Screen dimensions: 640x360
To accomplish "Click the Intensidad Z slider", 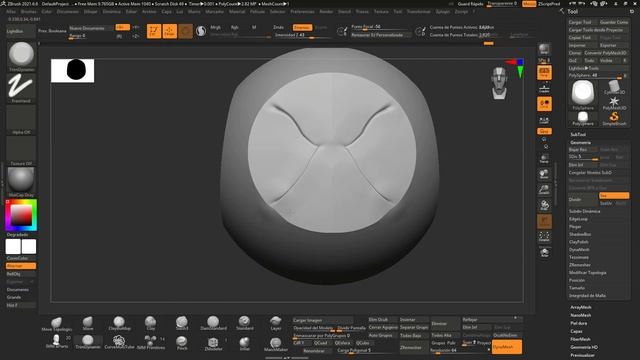I will [x=302, y=35].
